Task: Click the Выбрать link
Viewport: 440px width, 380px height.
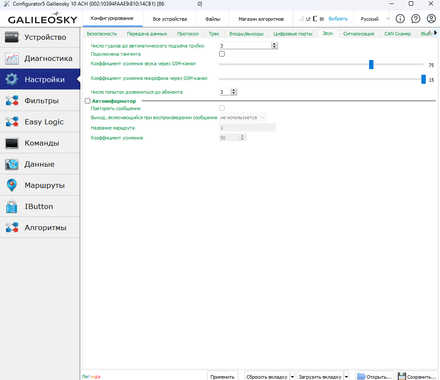Action: pyautogui.click(x=338, y=19)
